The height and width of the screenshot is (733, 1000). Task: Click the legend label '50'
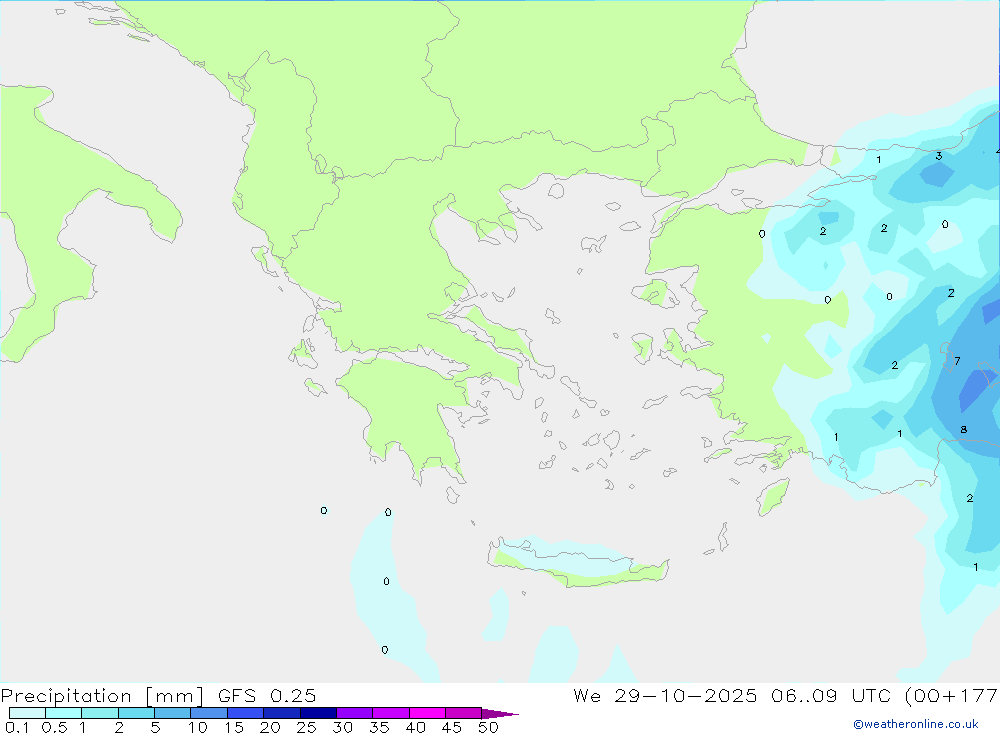pyautogui.click(x=488, y=727)
